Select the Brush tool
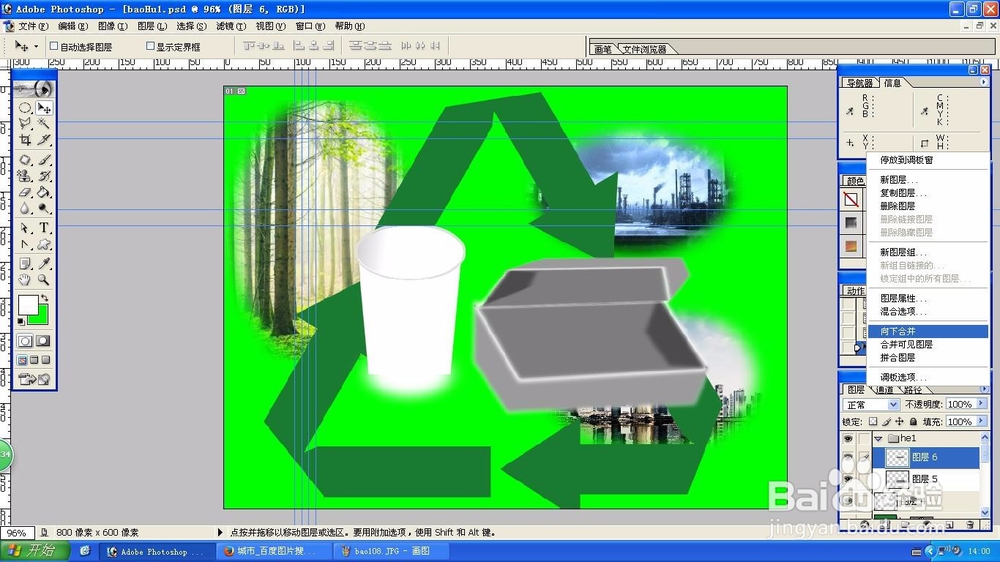1000x562 pixels. 43,159
